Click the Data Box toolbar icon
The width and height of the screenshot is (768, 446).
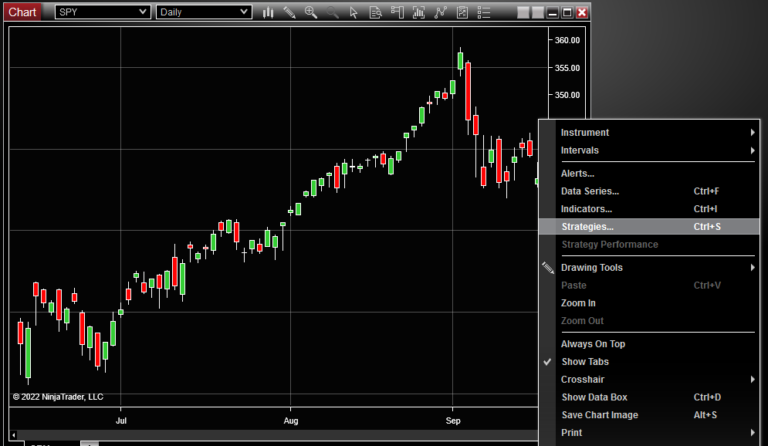pos(375,12)
